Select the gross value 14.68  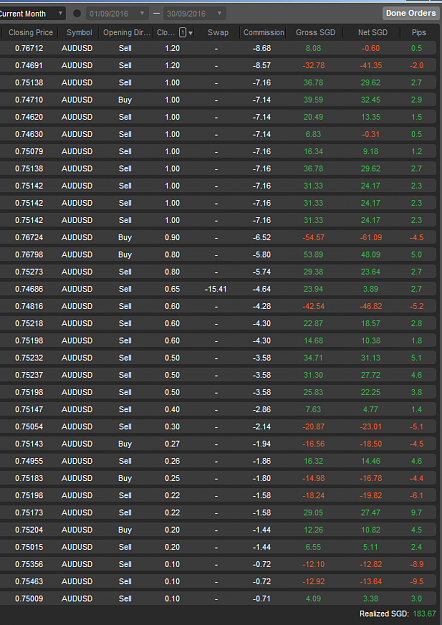pyautogui.click(x=313, y=341)
